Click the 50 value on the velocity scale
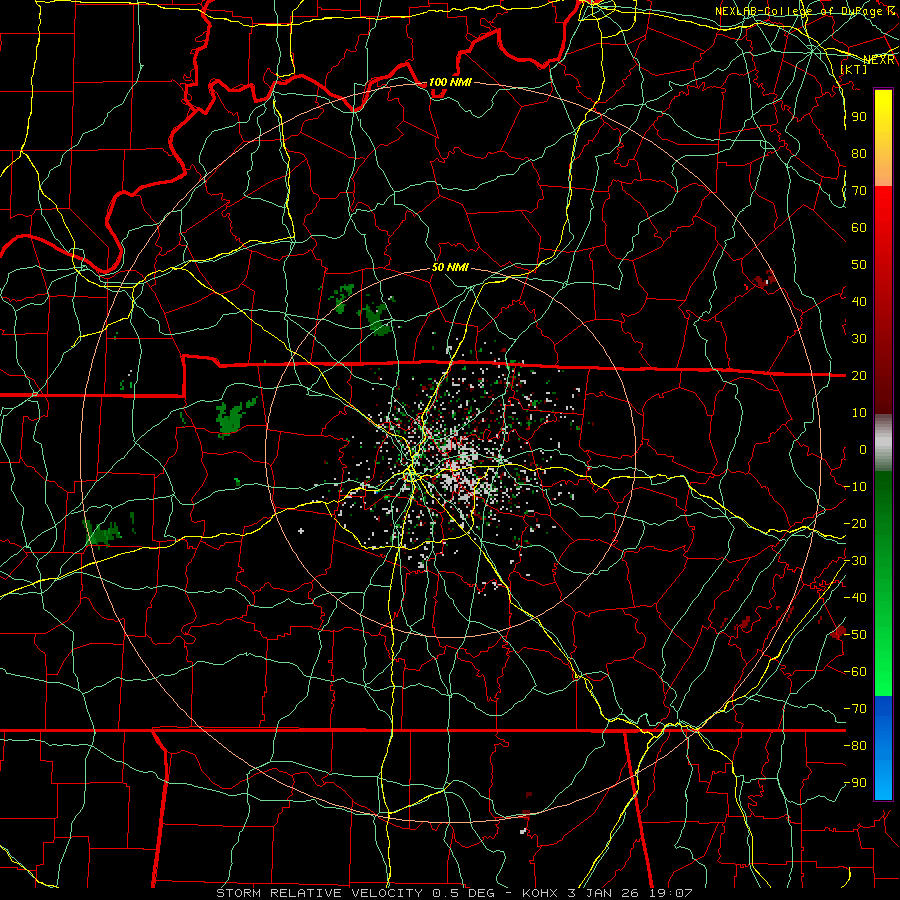This screenshot has height=900, width=900. click(859, 265)
